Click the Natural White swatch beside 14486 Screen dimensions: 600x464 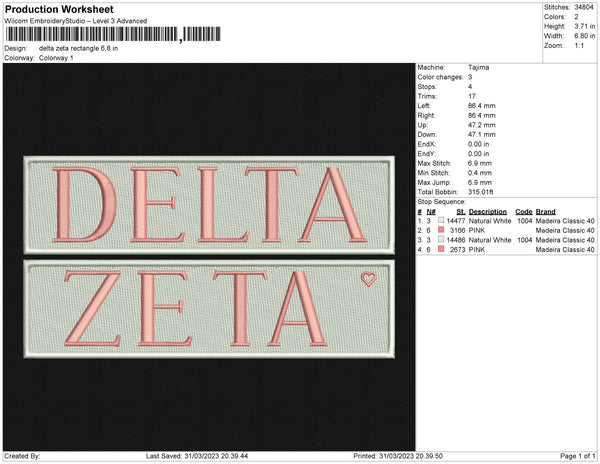coord(441,239)
